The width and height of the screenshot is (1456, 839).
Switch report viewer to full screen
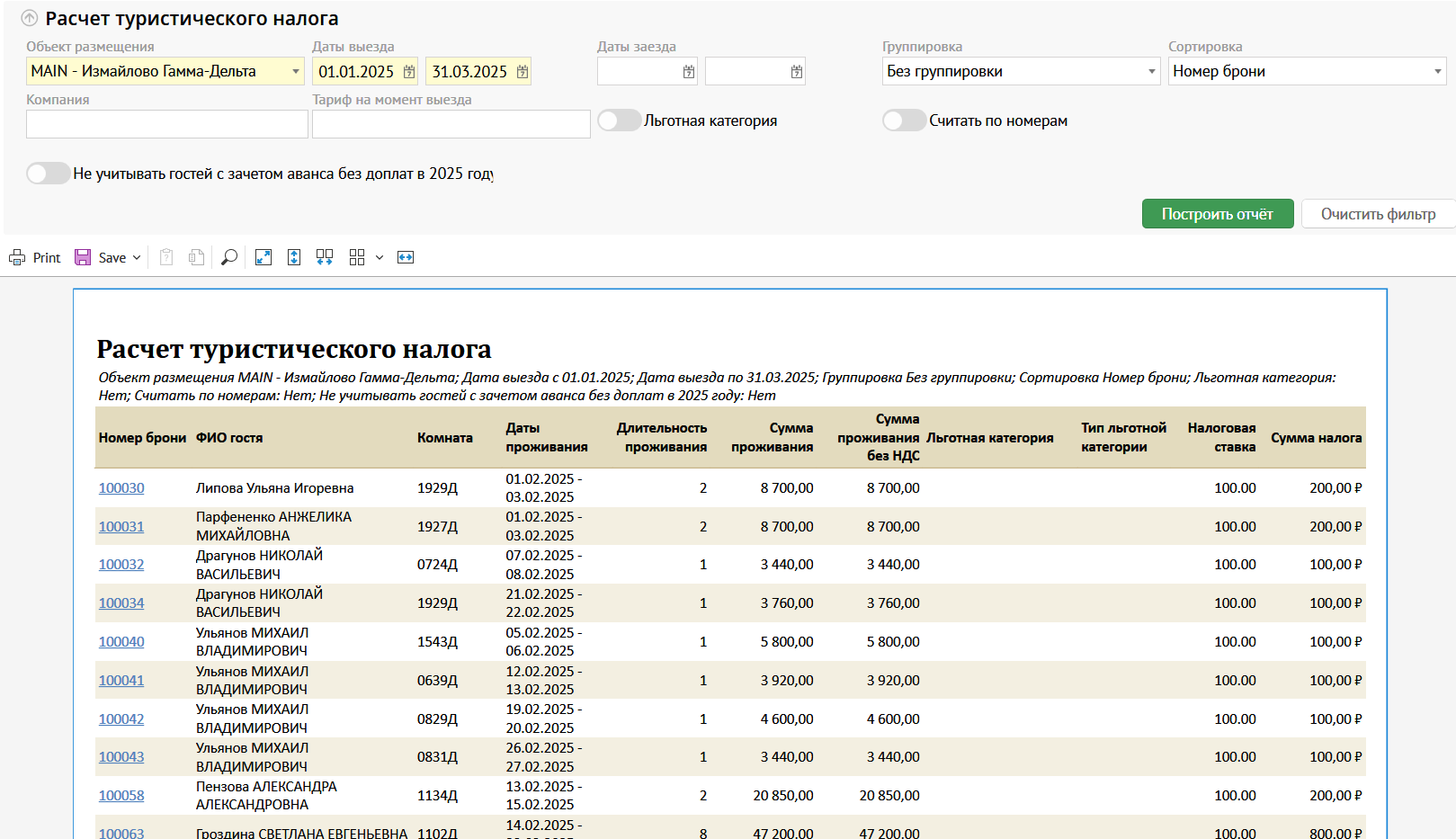click(x=264, y=258)
